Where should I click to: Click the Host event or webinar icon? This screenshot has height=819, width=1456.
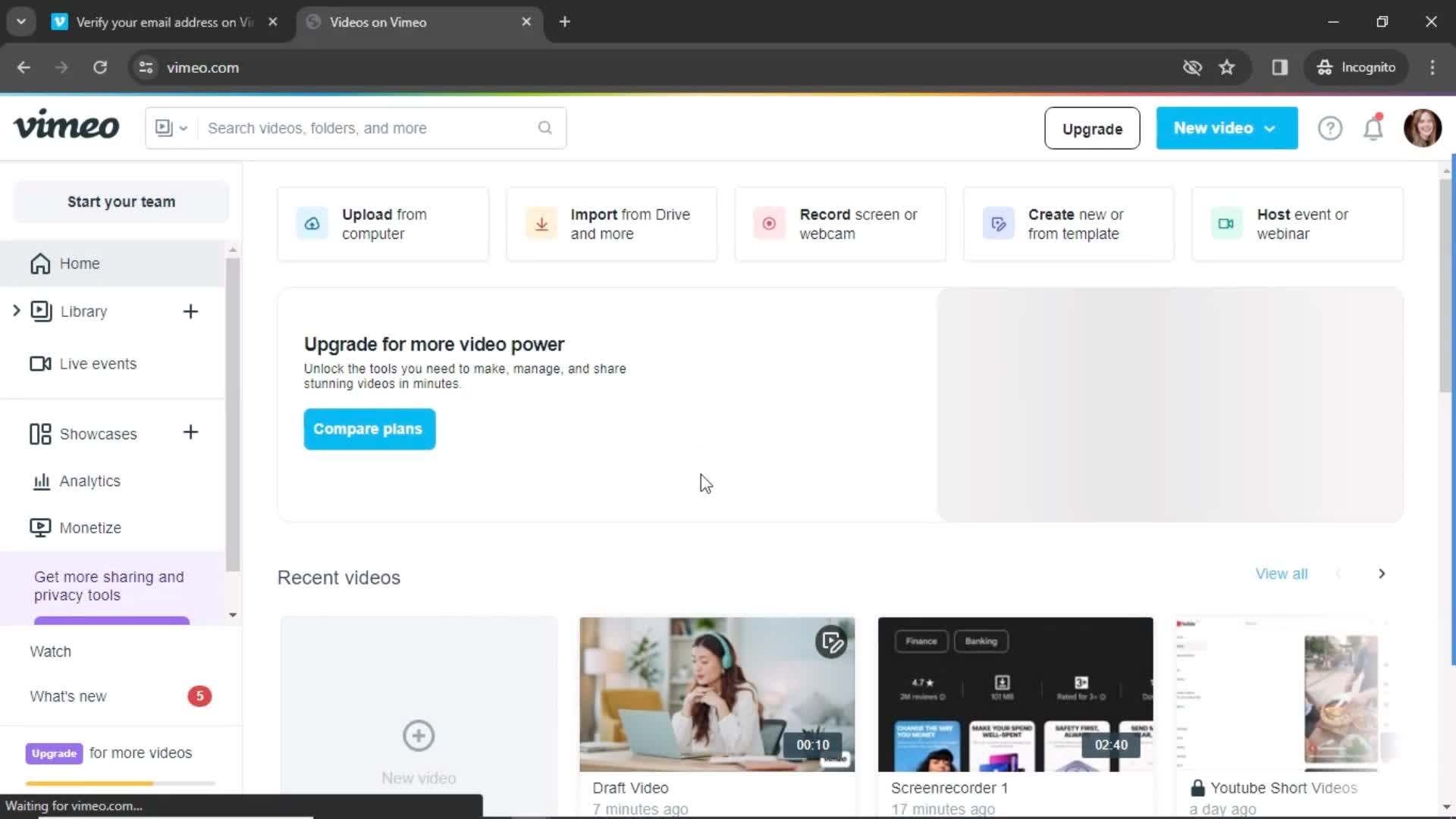pos(1225,223)
